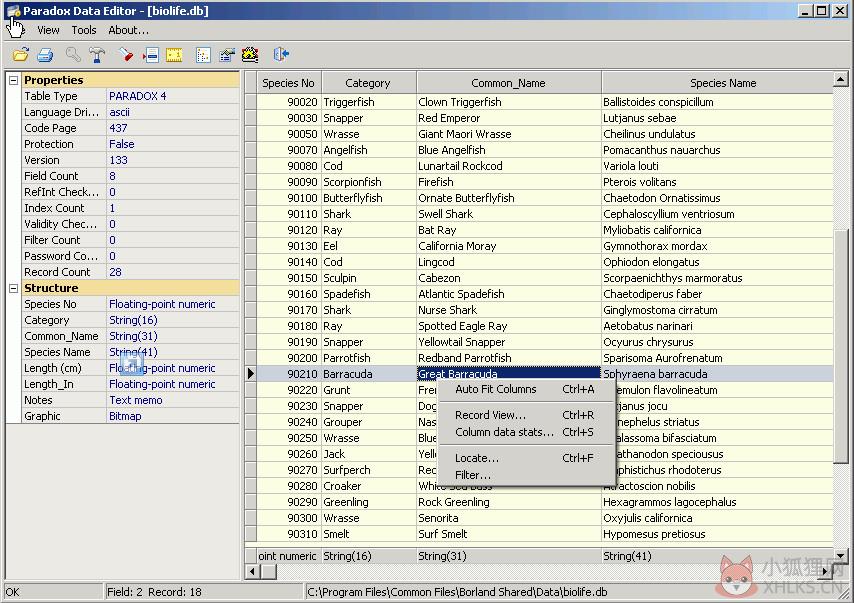This screenshot has width=854, height=603.
Task: Click the Nurse Shark cell
Action: (509, 310)
